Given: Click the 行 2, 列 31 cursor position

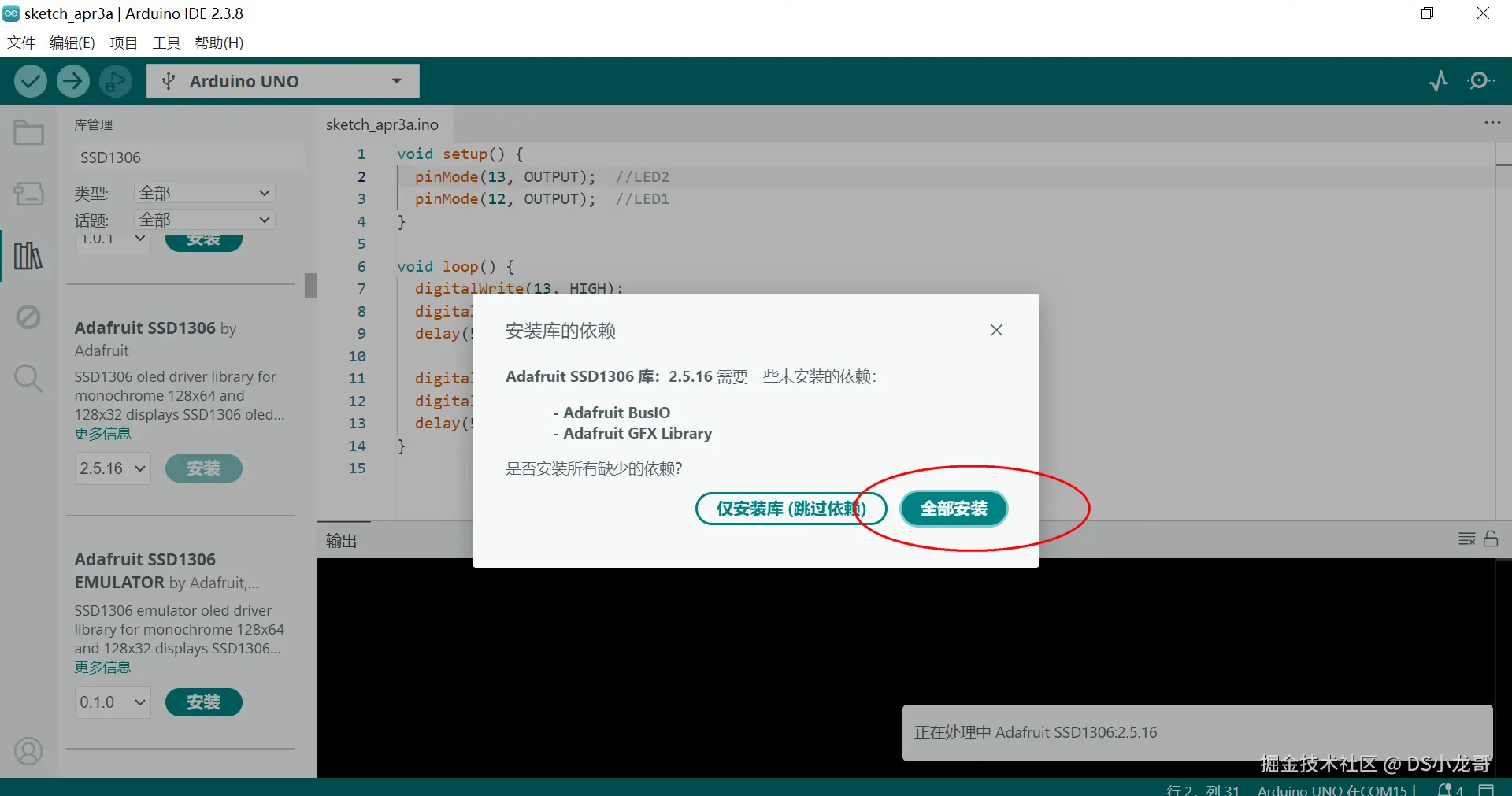Looking at the screenshot, I should tap(1203, 790).
